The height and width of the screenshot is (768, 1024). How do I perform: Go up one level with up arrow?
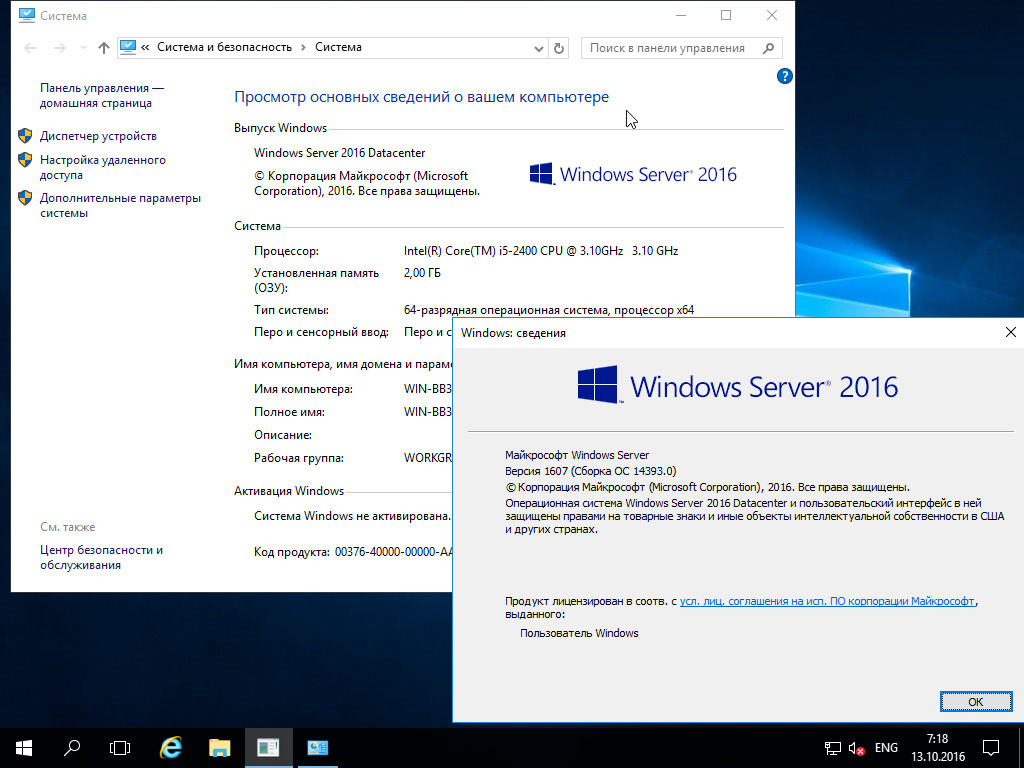pos(104,47)
